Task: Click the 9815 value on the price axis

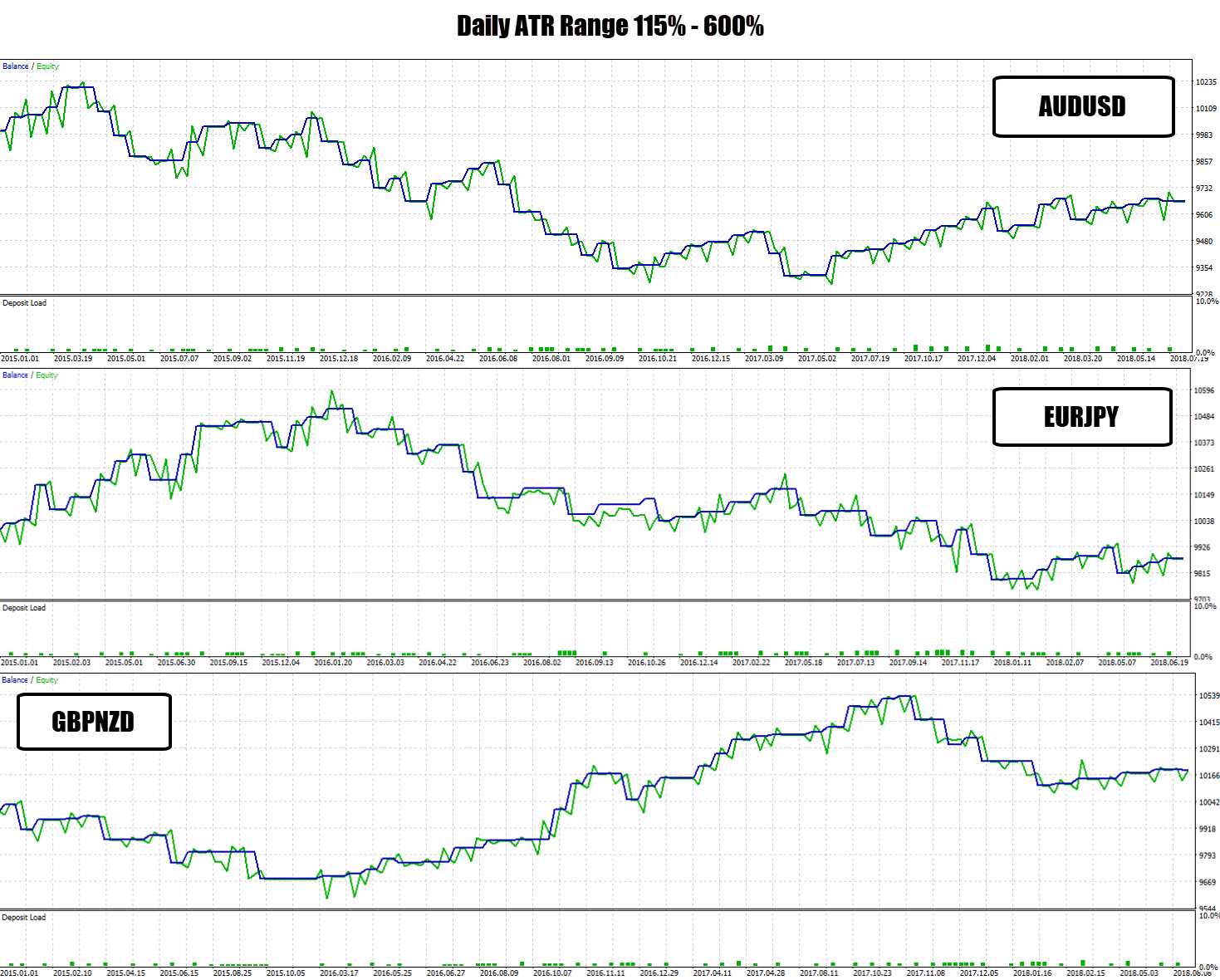Action: click(x=1203, y=574)
